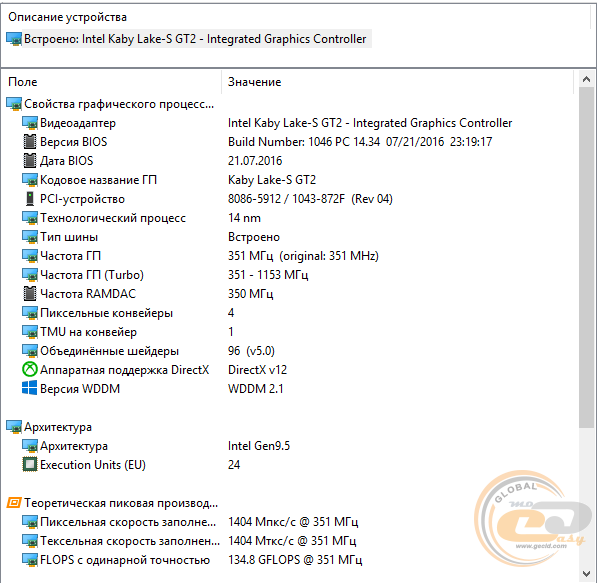597x583 pixels.
Task: Click the 1404 Мткс/с @ 351 МГц value
Action: click(292, 541)
